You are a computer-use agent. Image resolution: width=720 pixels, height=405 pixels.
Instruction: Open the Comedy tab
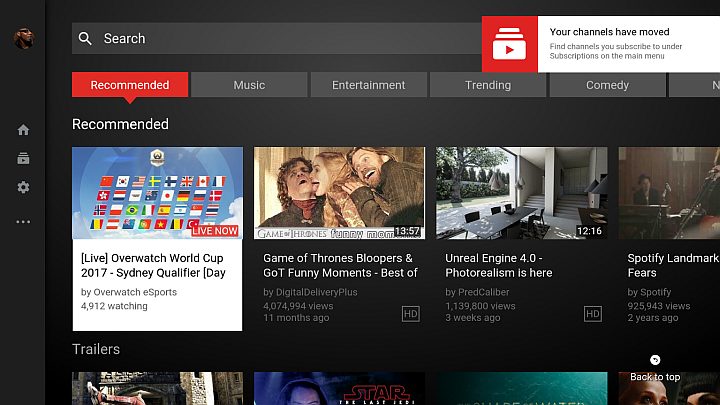point(607,85)
